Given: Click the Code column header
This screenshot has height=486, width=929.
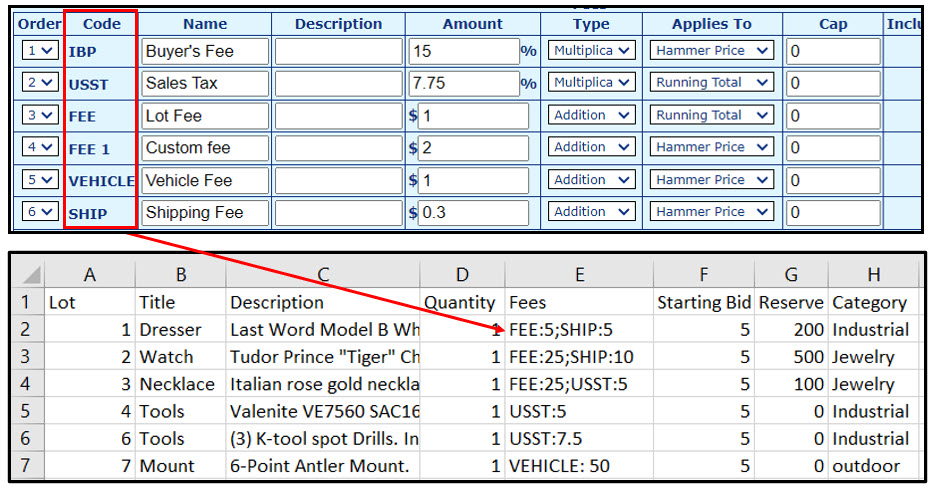Looking at the screenshot, I should tap(101, 24).
